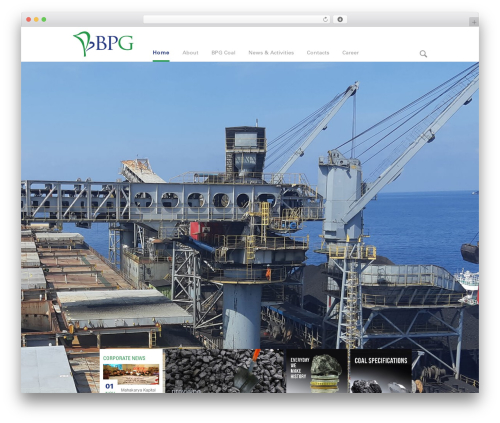
Task: Click the yellow minimize window button
Action: tap(36, 20)
